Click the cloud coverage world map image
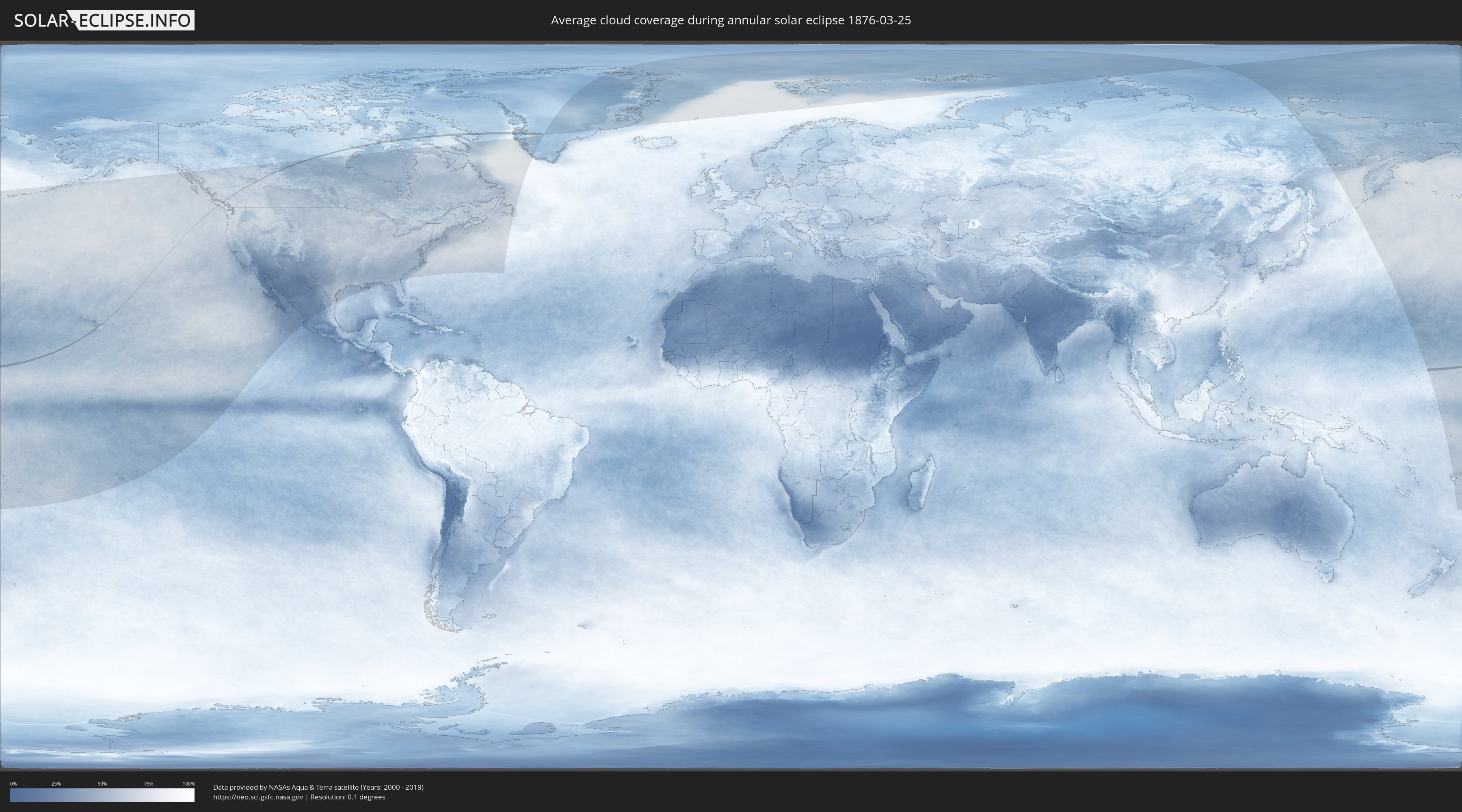This screenshot has width=1462, height=812. 731,406
